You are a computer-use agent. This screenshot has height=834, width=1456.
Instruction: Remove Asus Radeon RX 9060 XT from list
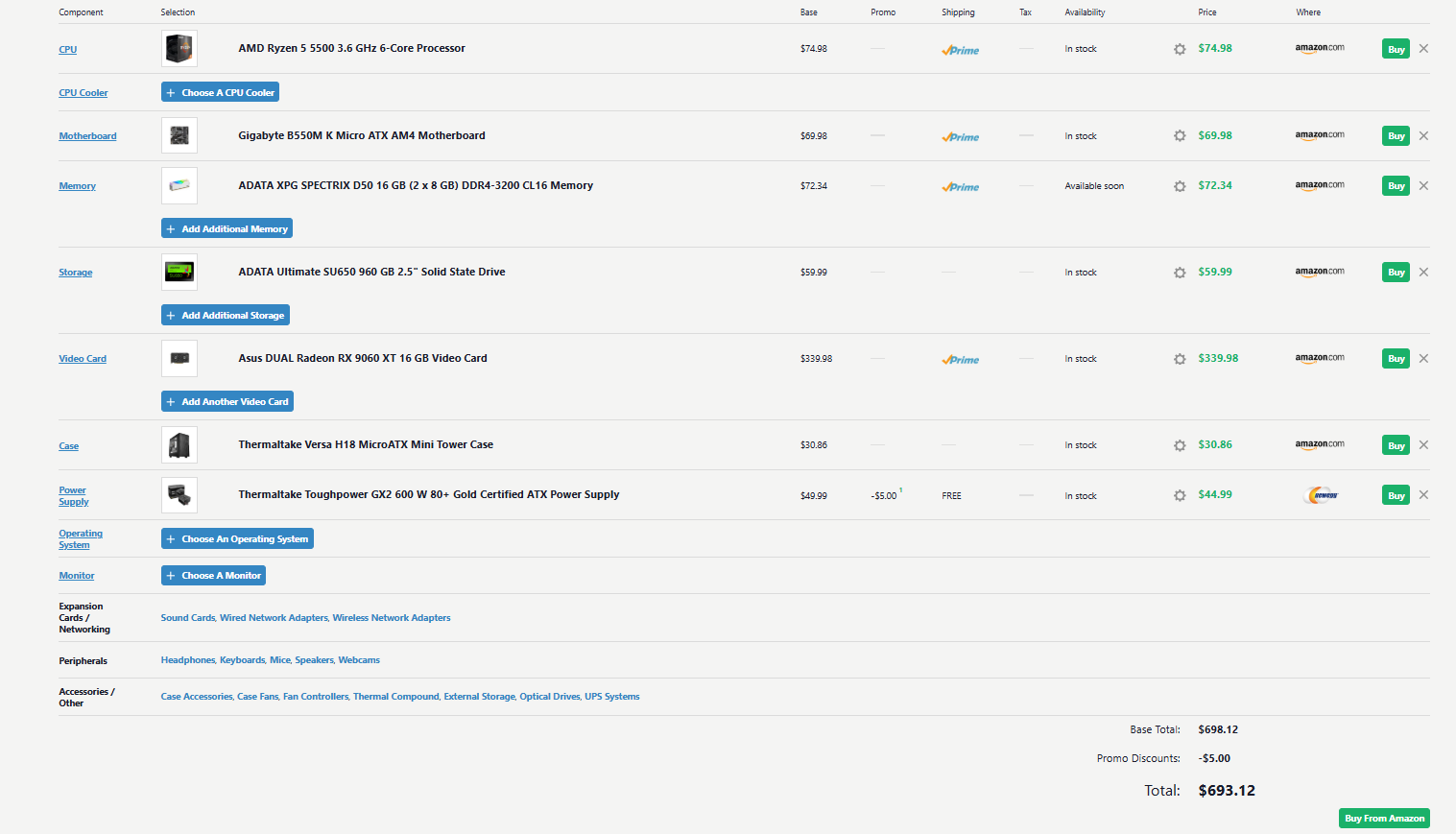tap(1423, 359)
